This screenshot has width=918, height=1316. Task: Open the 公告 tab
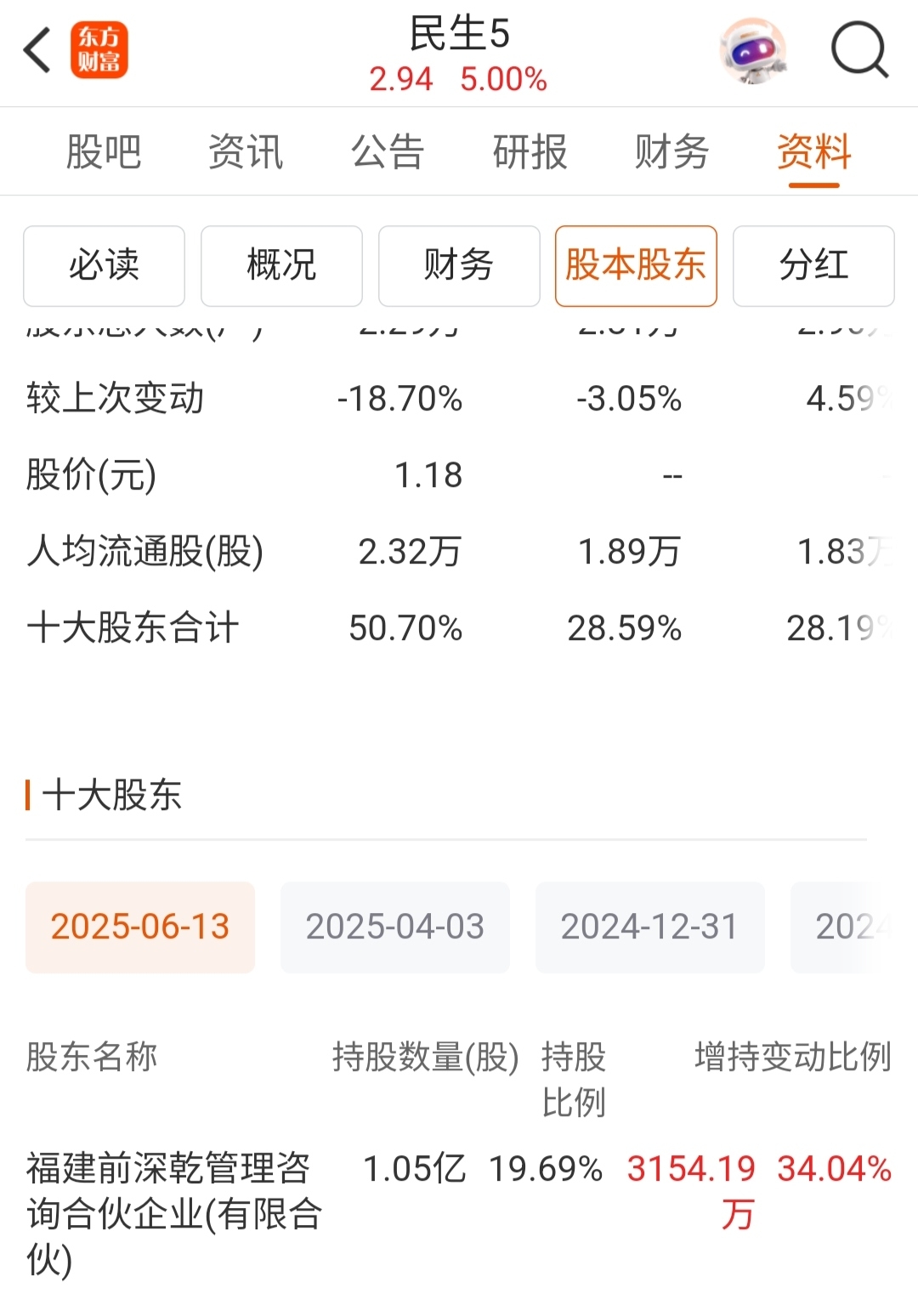(388, 152)
